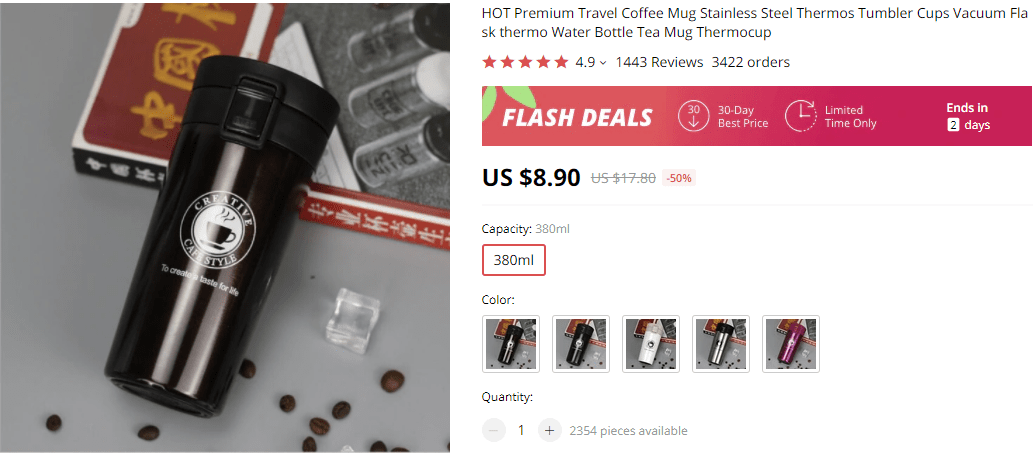Choose the first black mug color thumbnail
Viewport: 1033px width, 457px height.
[x=511, y=344]
